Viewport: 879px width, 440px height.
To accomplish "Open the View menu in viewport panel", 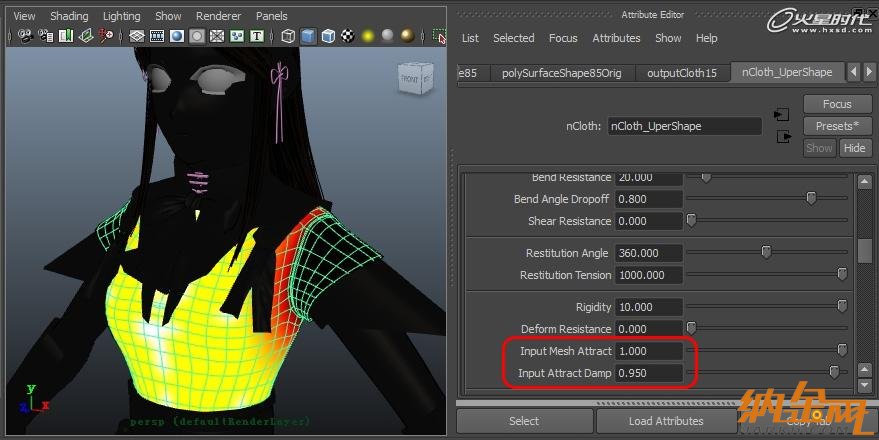I will (24, 16).
